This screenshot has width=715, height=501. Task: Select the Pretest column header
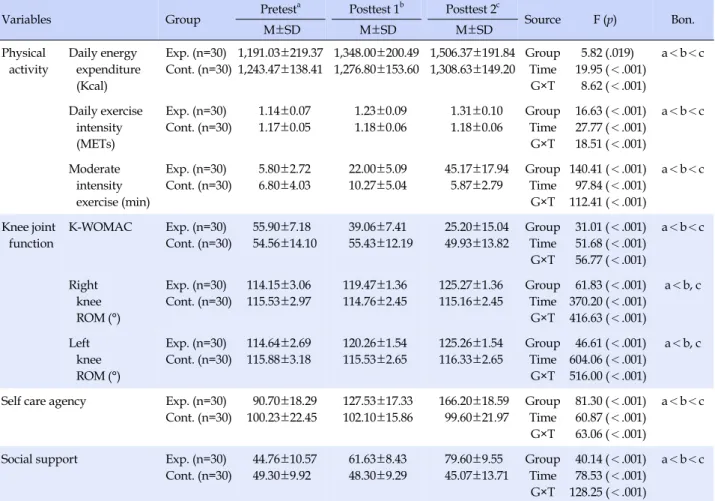pyautogui.click(x=280, y=9)
